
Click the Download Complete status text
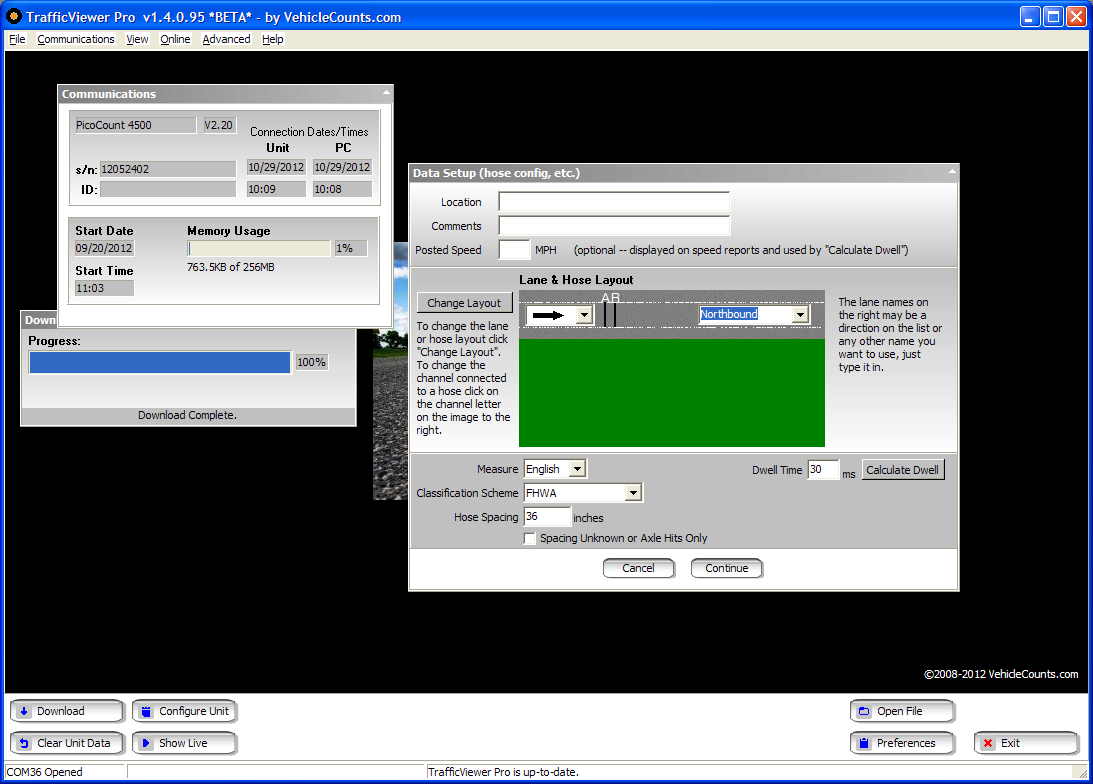tap(188, 415)
